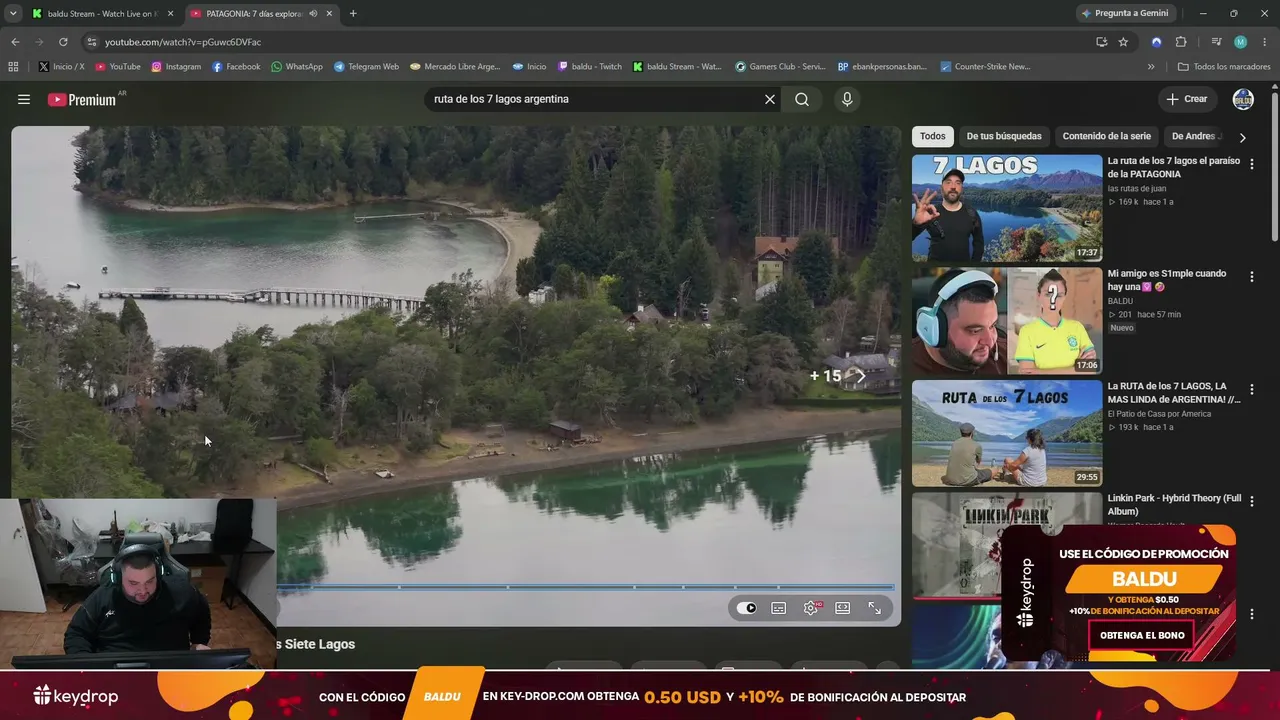Bookmark this page with the star icon

coord(1123,42)
